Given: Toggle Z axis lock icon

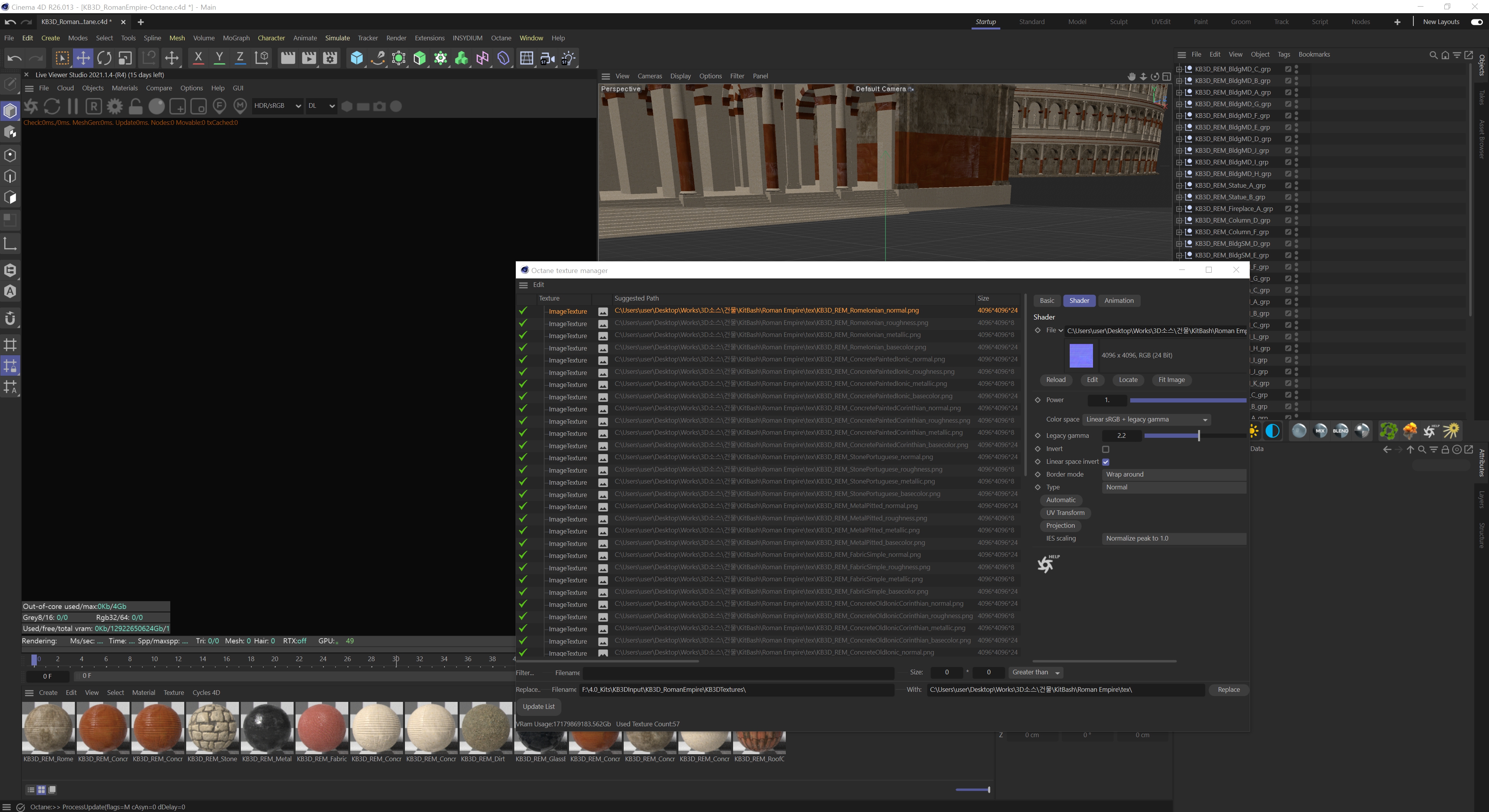Looking at the screenshot, I should pos(240,58).
